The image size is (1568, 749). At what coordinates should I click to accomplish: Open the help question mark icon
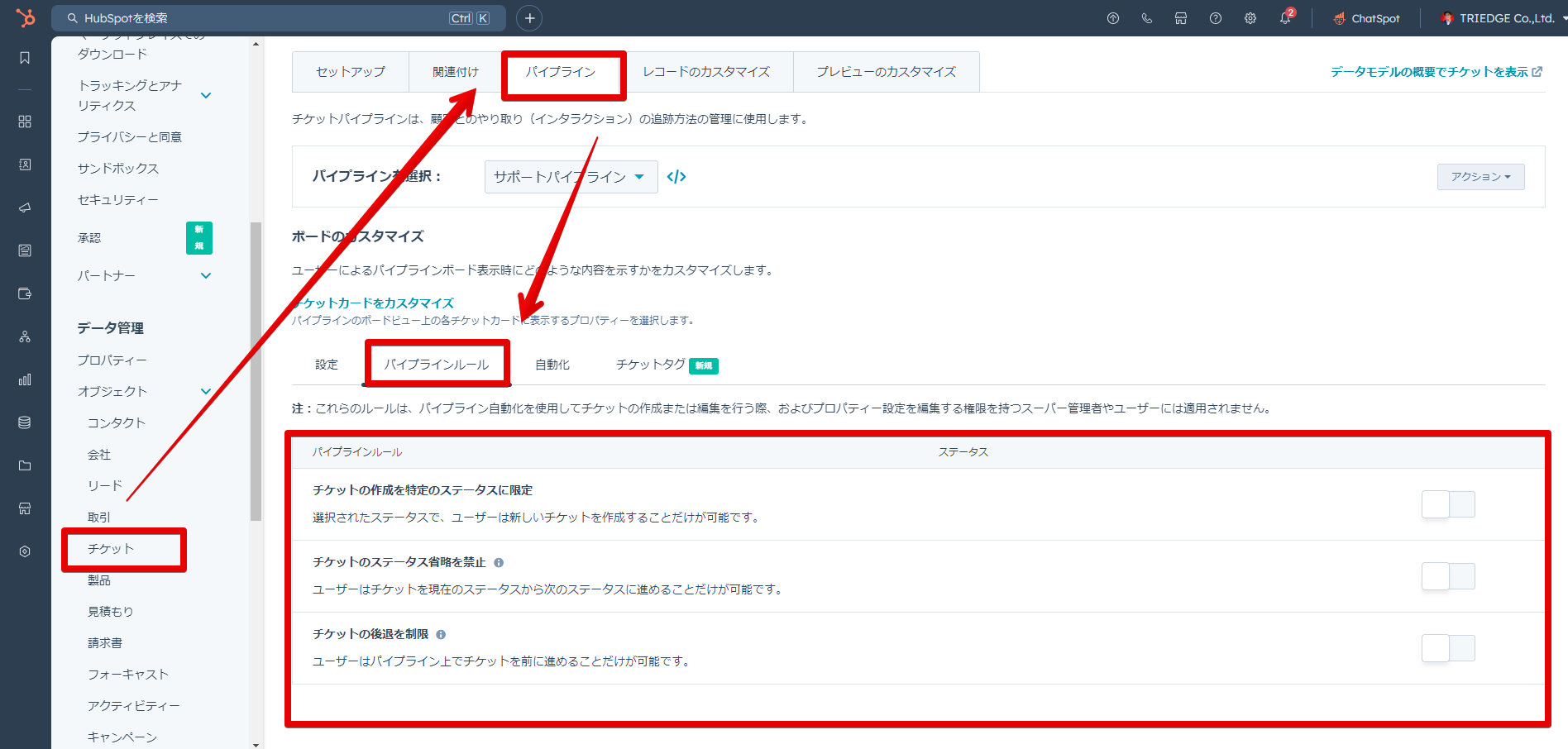1216,18
